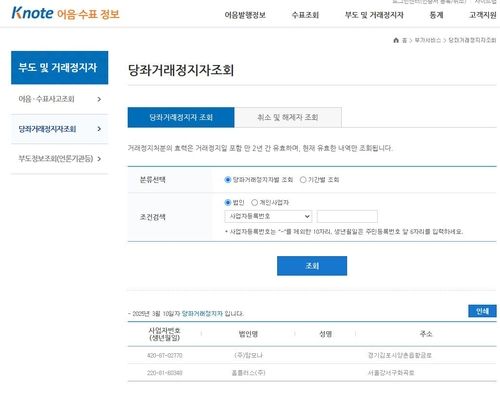Switch to 취소 및 해제자 조회 tab

pyautogui.click(x=288, y=117)
